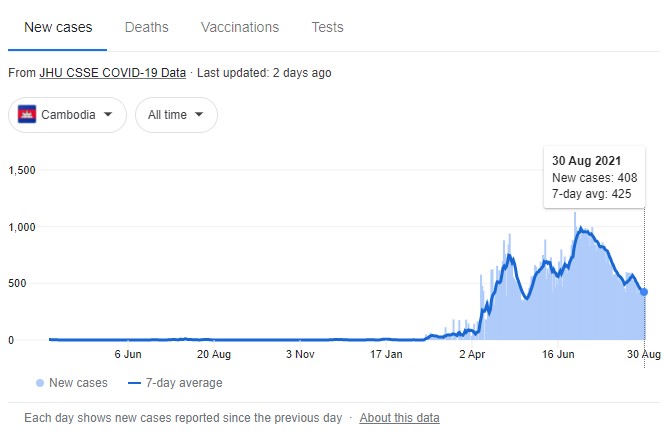
Task: Click the 17 Jan date label
Action: coord(386,354)
